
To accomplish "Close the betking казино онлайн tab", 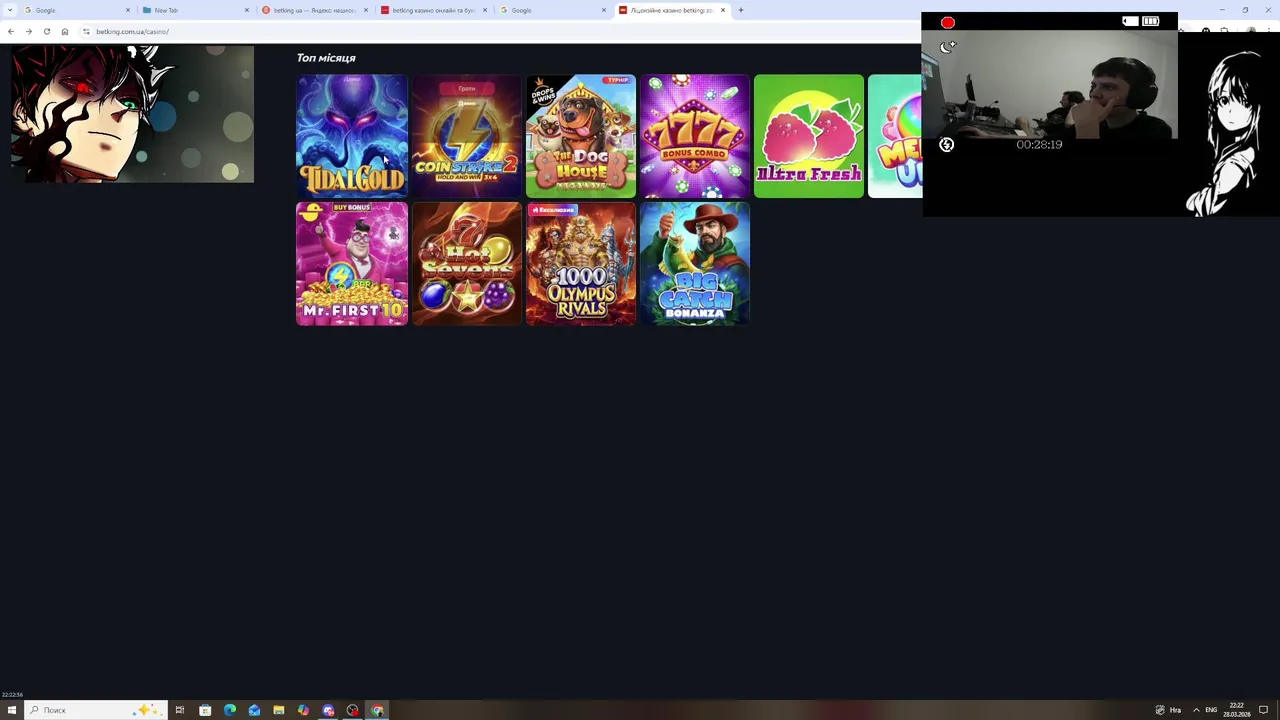I will pos(485,10).
